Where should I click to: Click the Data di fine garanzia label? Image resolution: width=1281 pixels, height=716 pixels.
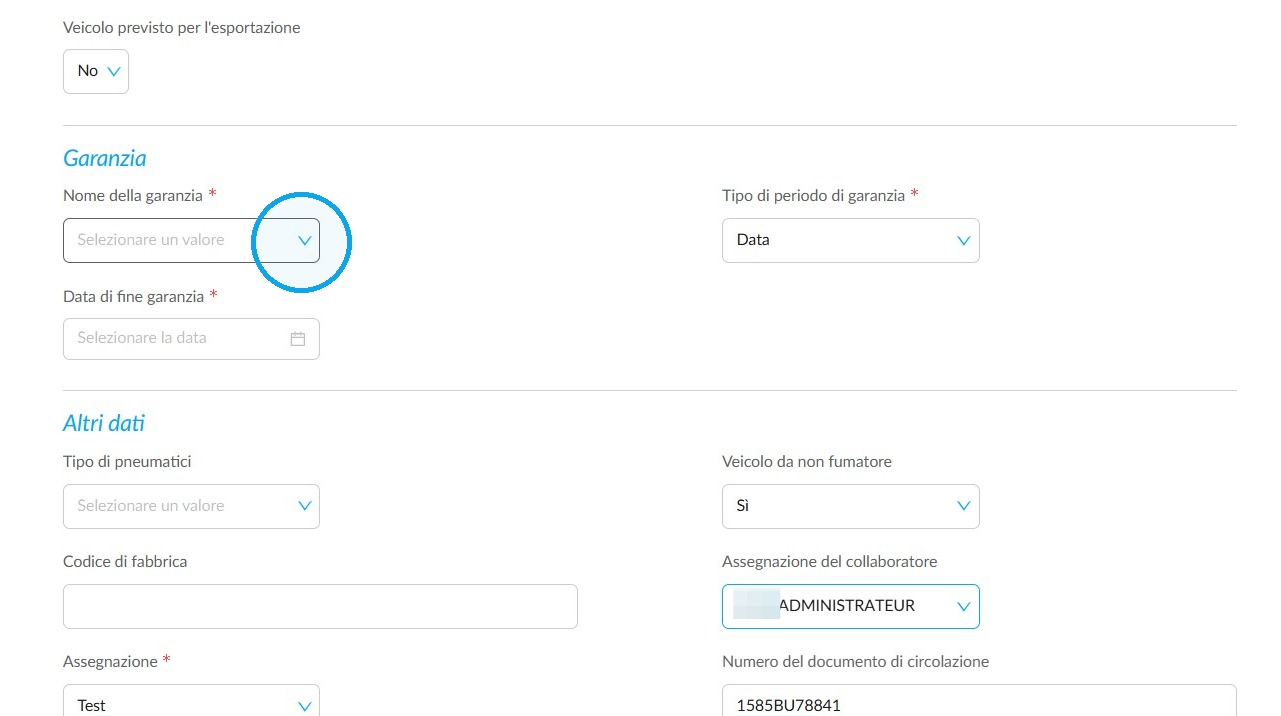tap(134, 297)
